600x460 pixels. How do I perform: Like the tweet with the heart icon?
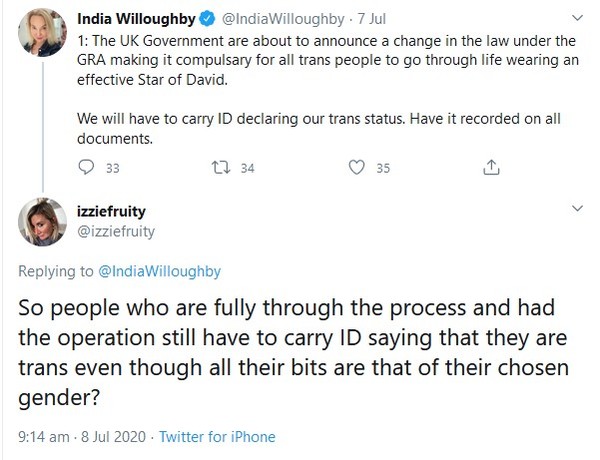click(x=356, y=168)
